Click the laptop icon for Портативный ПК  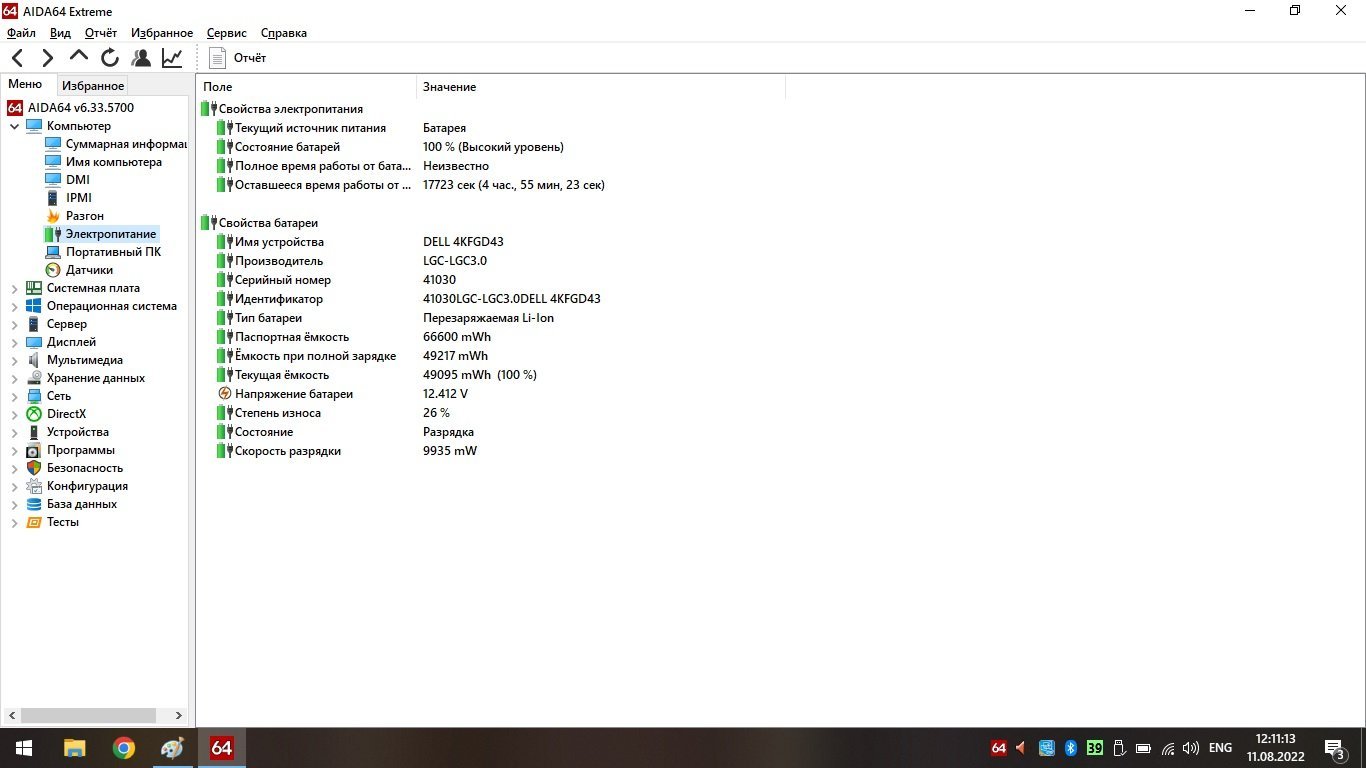point(53,252)
